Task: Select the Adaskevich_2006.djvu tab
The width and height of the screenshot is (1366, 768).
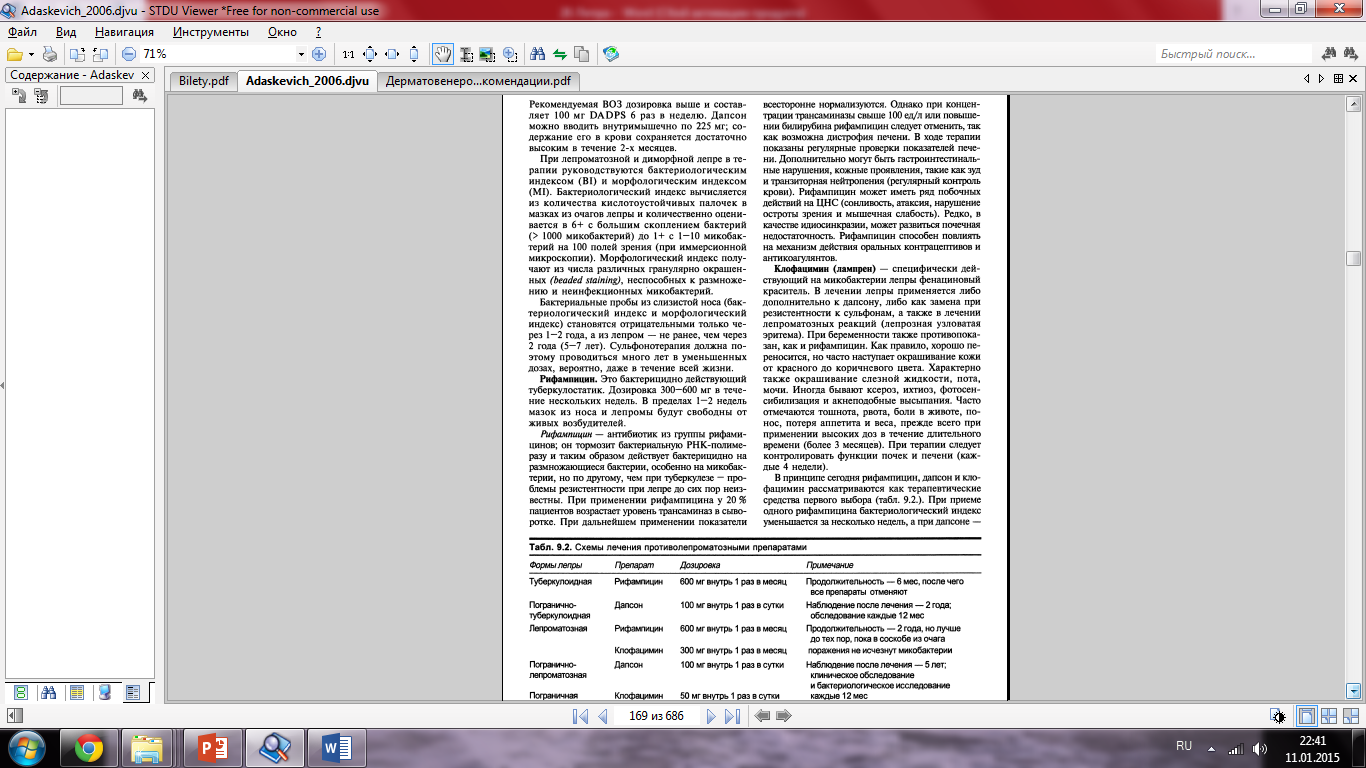Action: (307, 82)
